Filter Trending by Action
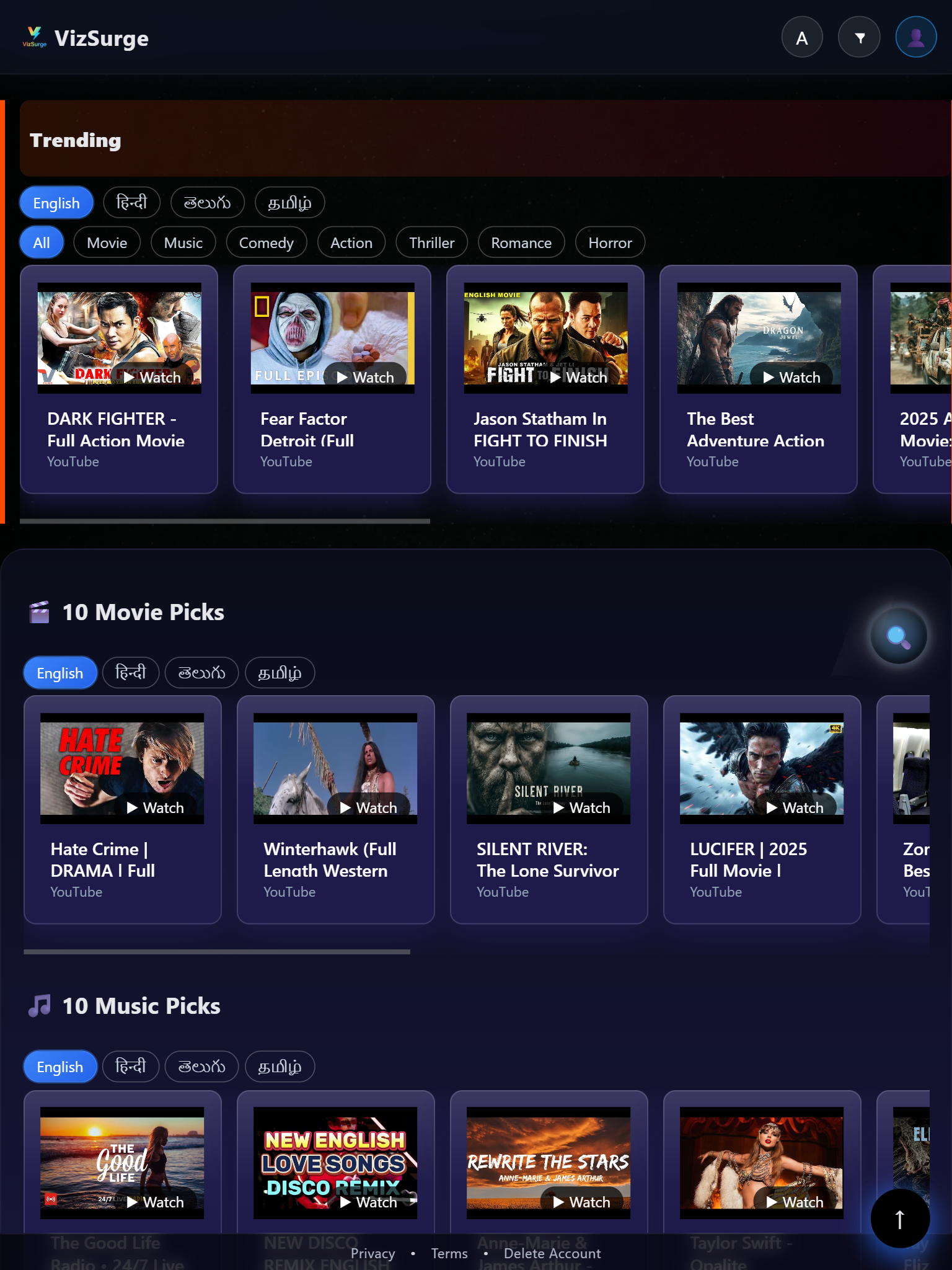The height and width of the screenshot is (1270, 952). click(351, 242)
